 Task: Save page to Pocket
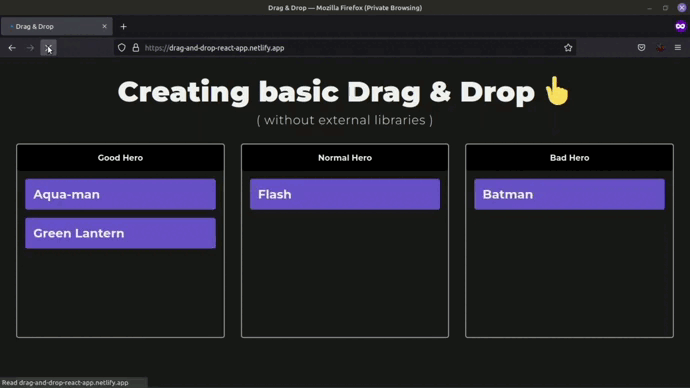coord(642,48)
